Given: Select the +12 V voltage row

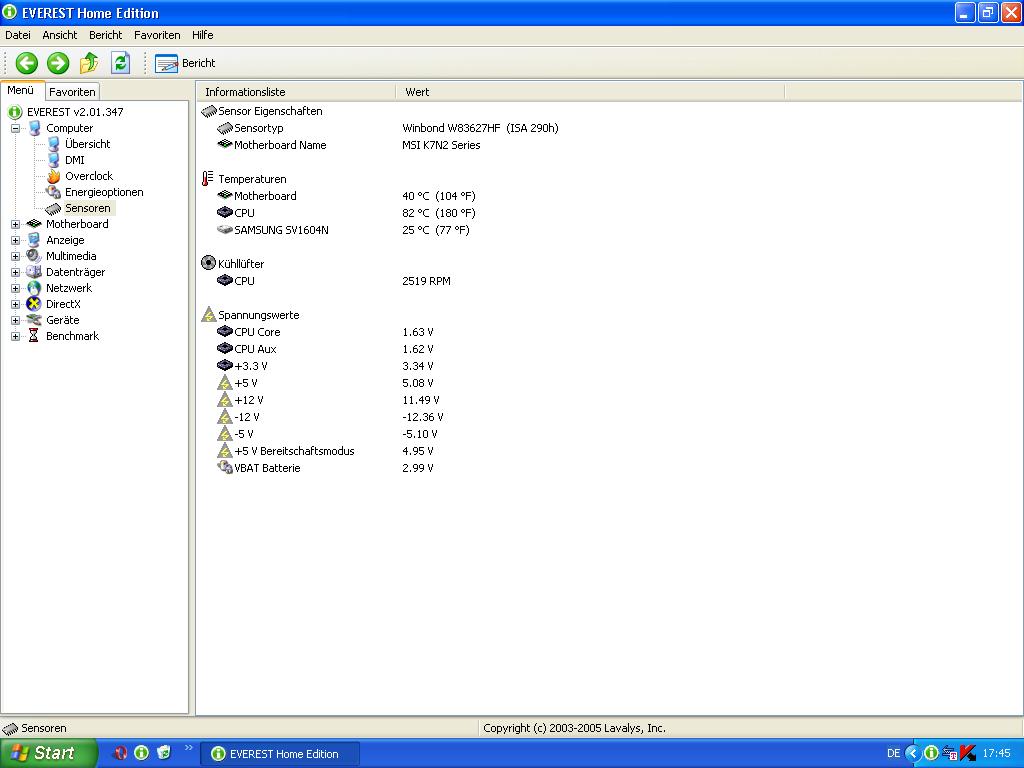Looking at the screenshot, I should pyautogui.click(x=328, y=400).
